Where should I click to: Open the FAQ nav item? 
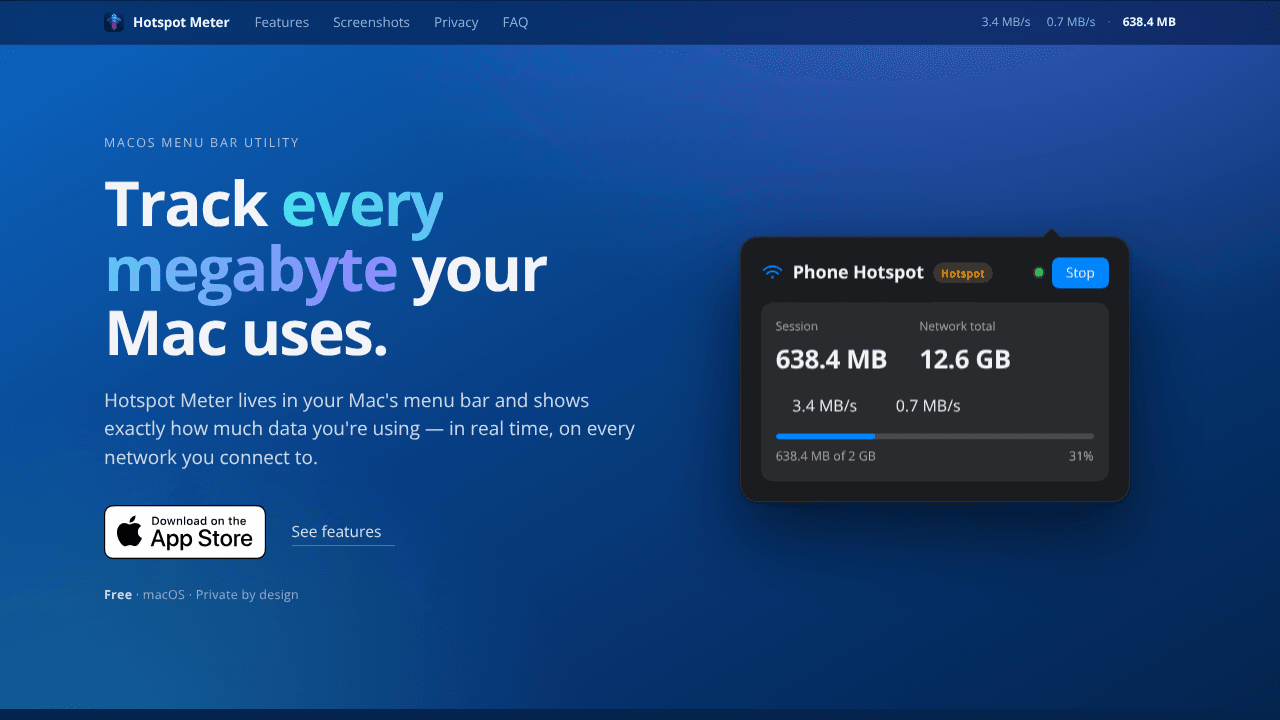515,22
